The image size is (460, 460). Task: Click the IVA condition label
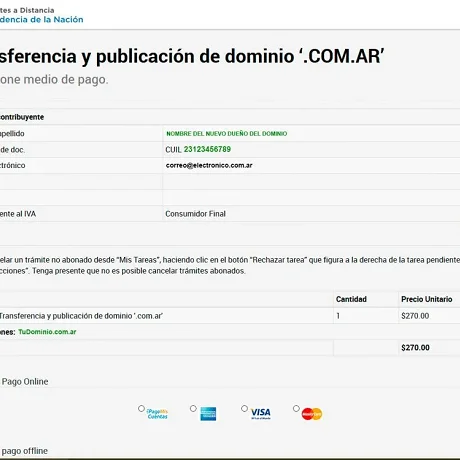(x=18, y=214)
